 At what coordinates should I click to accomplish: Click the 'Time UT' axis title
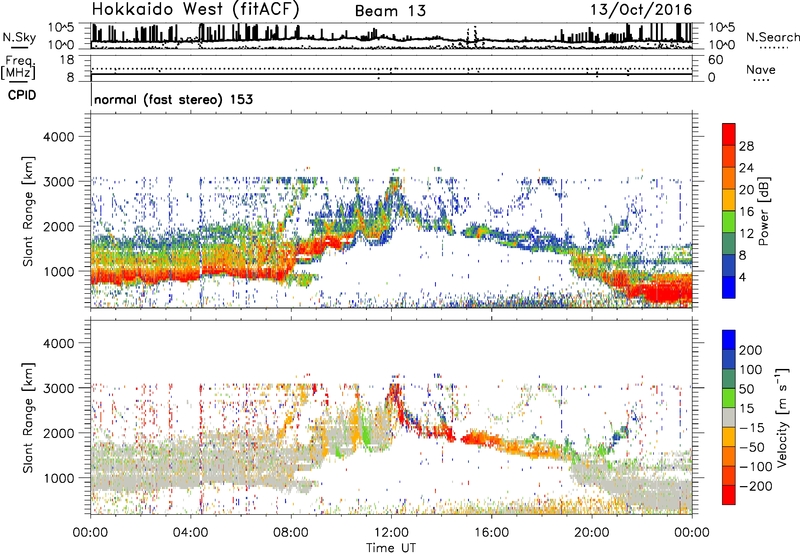[x=391, y=548]
